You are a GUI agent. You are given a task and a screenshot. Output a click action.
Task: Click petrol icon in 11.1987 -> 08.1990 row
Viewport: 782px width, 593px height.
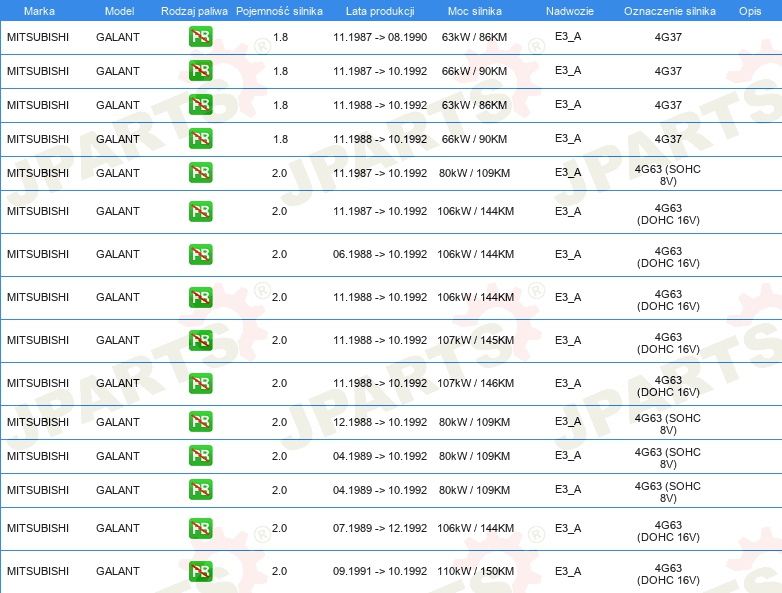coord(200,37)
